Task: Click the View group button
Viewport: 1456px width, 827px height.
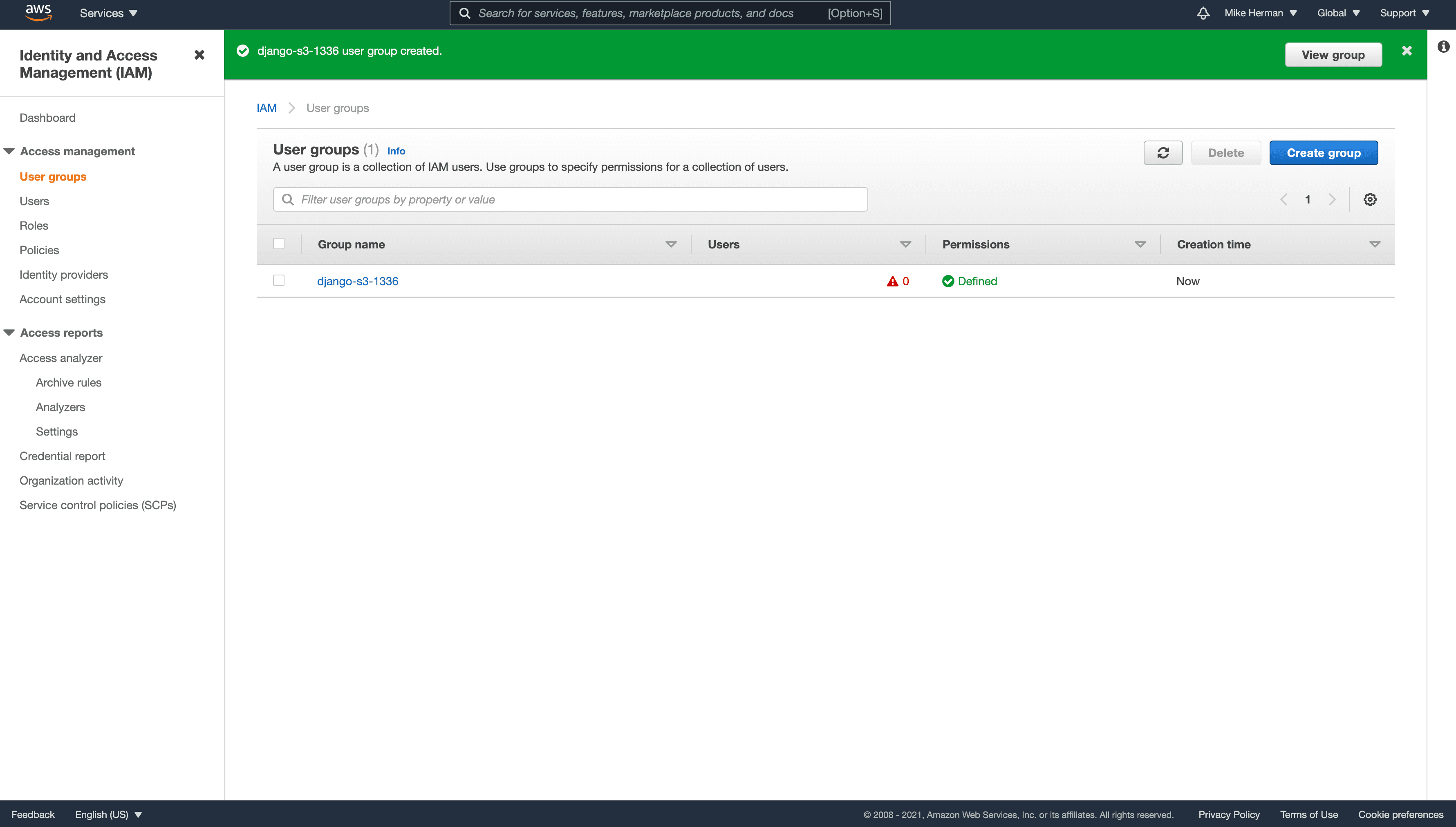Action: point(1333,54)
